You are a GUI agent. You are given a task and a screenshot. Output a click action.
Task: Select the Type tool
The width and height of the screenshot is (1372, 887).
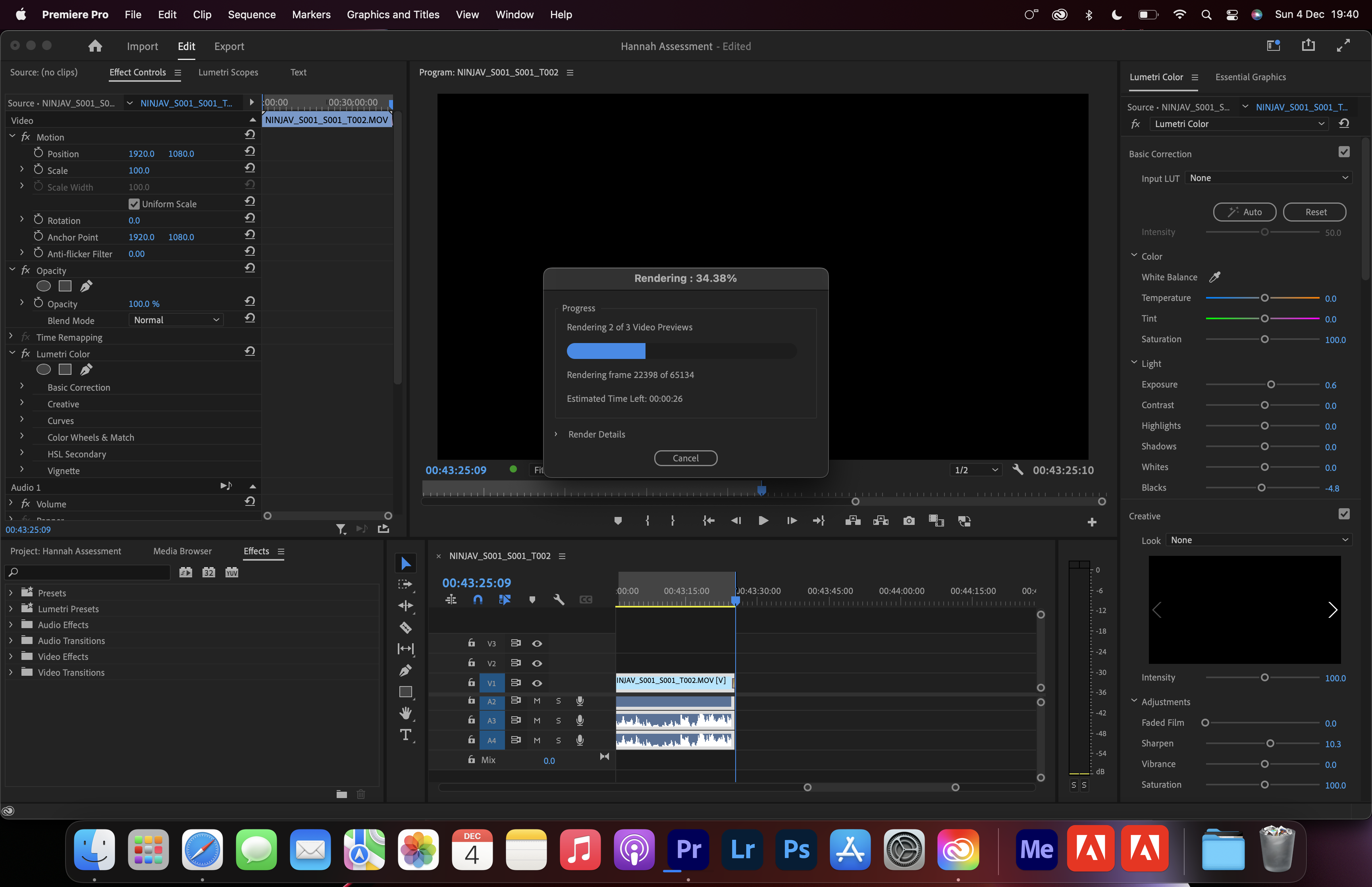[x=405, y=735]
